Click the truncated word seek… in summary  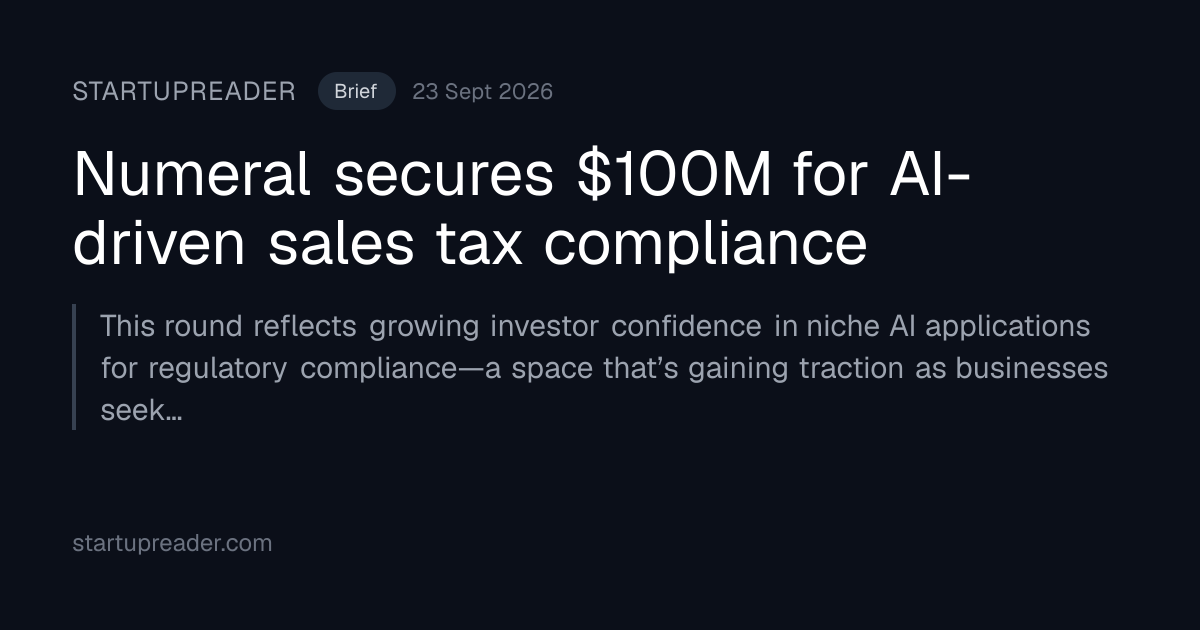pyautogui.click(x=141, y=410)
